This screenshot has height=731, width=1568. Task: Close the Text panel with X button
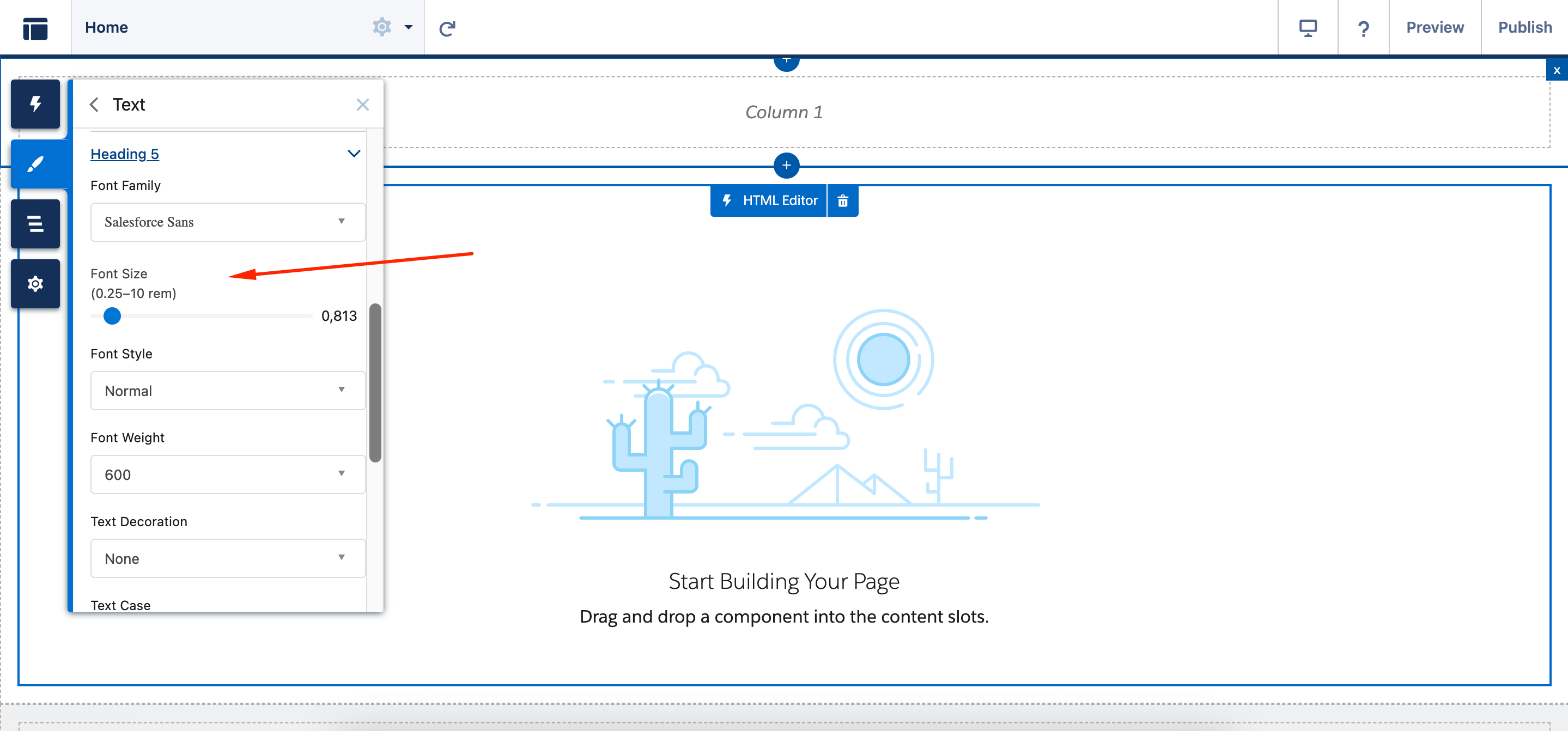(363, 104)
